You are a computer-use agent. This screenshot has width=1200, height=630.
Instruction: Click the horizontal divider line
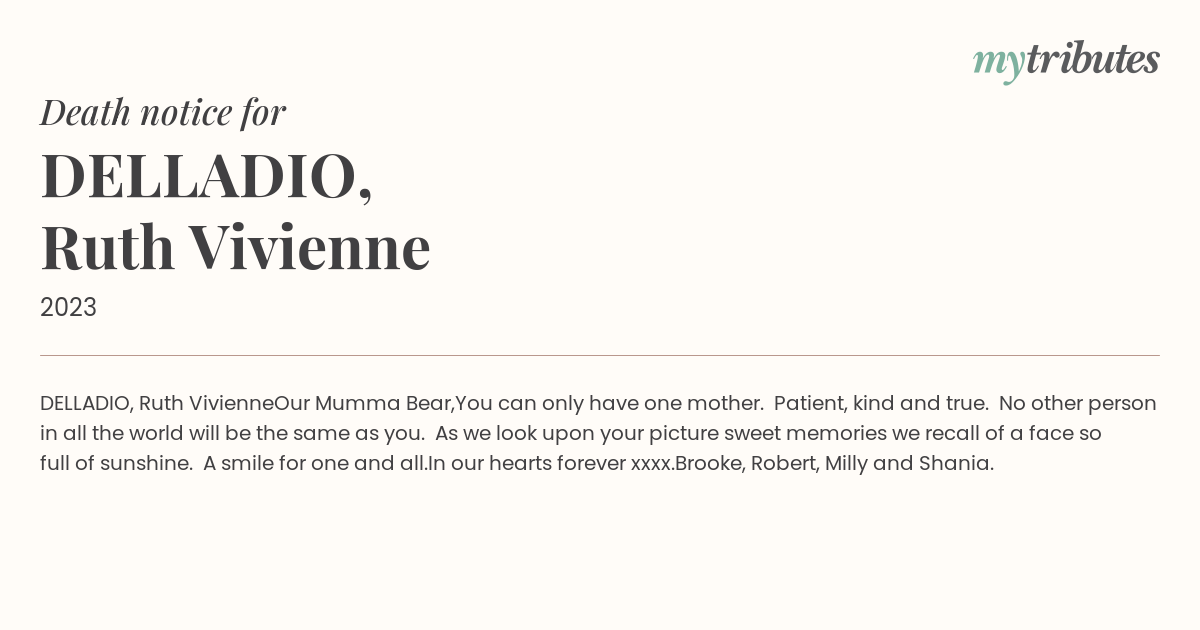600,355
